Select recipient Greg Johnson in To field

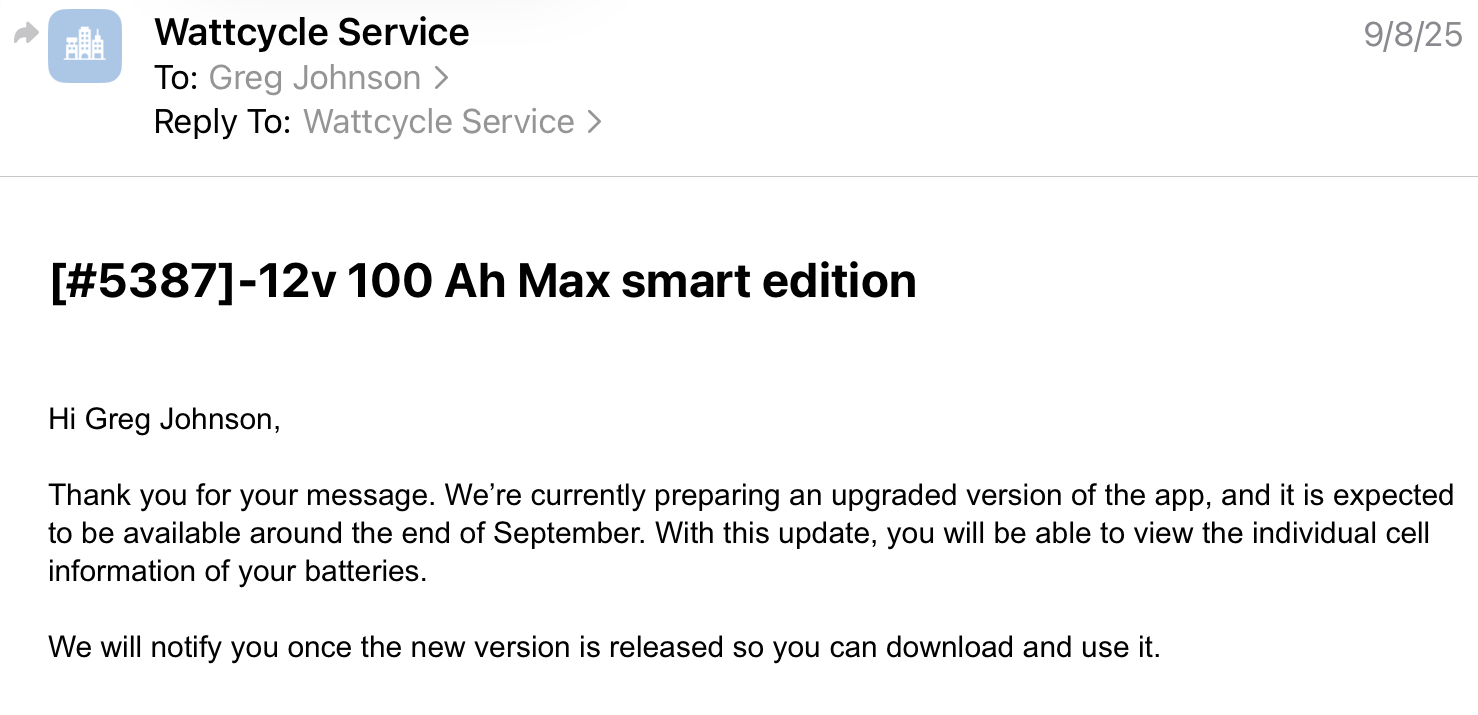point(315,78)
